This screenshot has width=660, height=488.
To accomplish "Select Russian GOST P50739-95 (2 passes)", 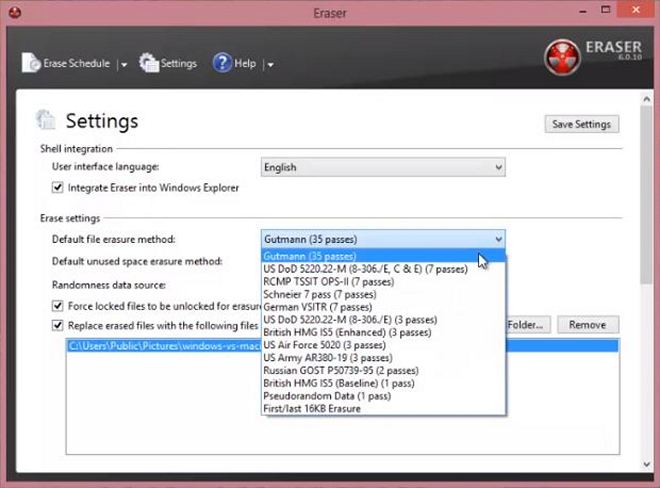I will [383, 371].
